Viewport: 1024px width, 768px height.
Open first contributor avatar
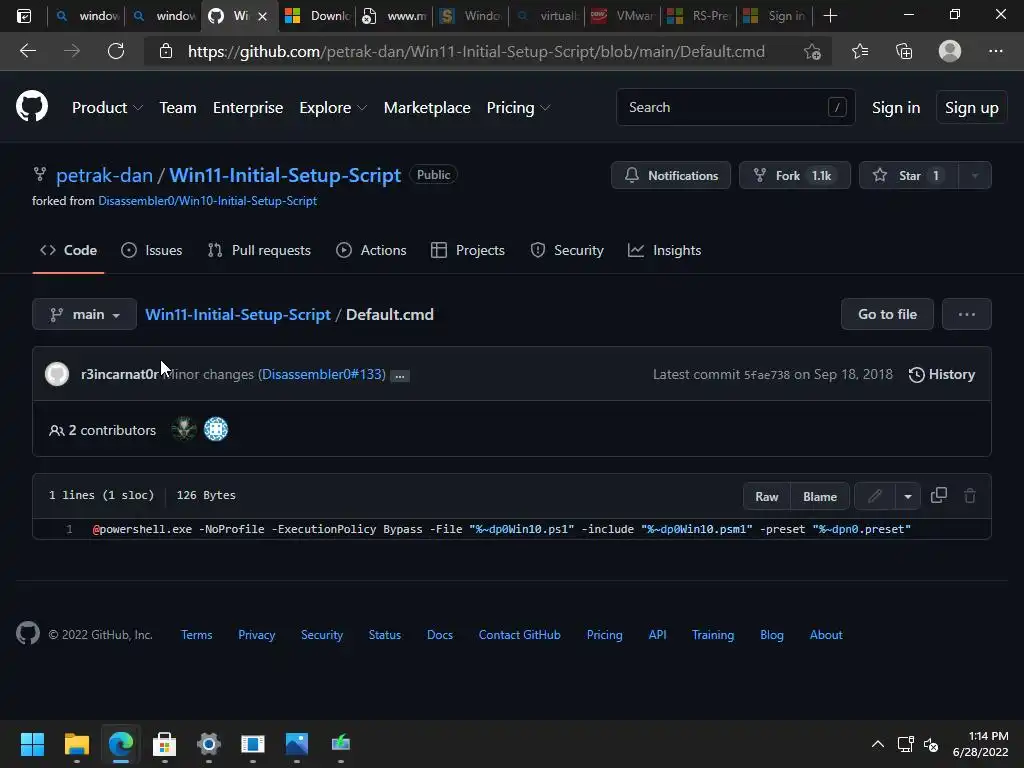coord(184,429)
